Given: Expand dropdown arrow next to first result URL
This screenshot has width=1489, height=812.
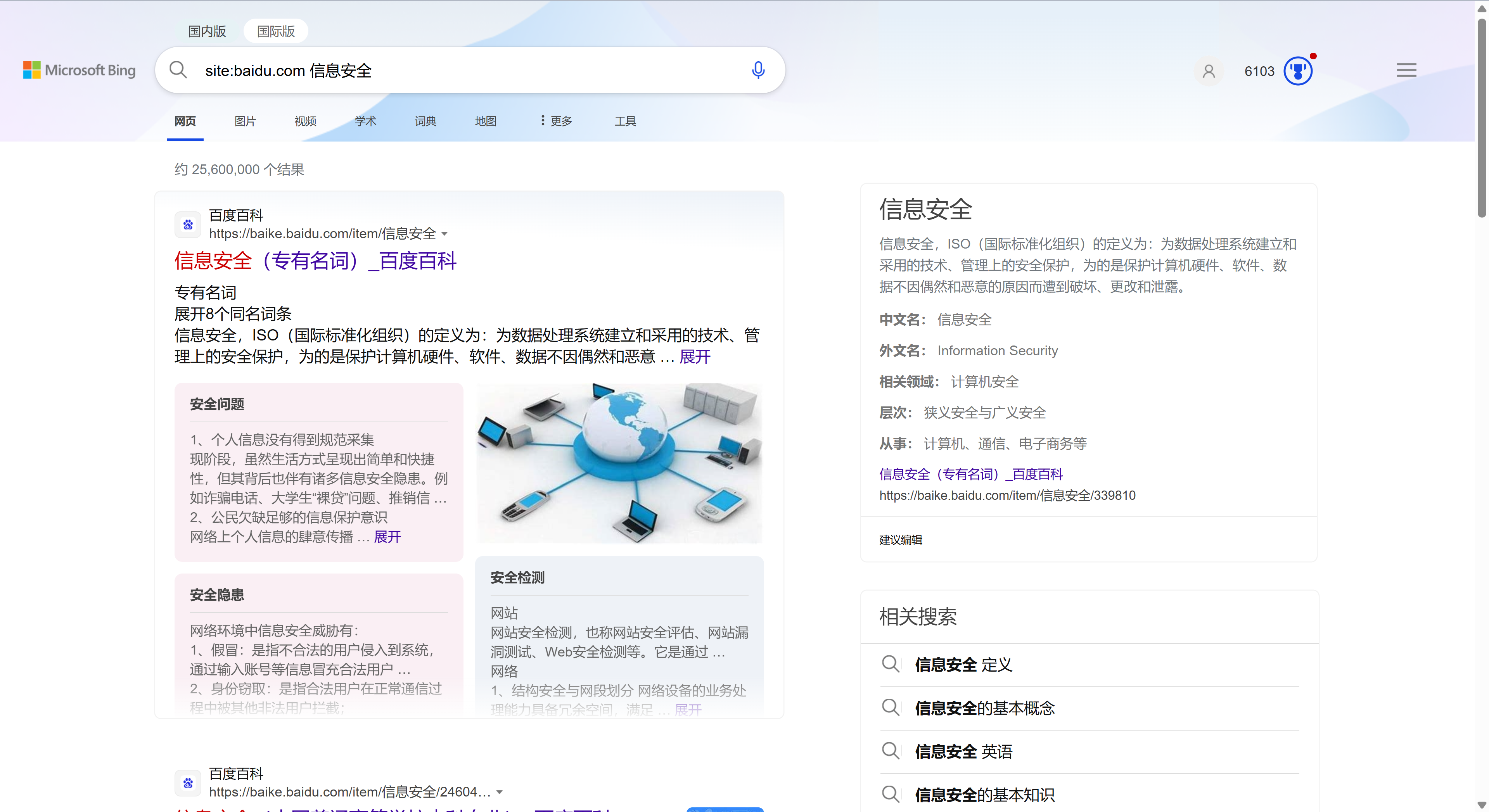Looking at the screenshot, I should pyautogui.click(x=444, y=234).
